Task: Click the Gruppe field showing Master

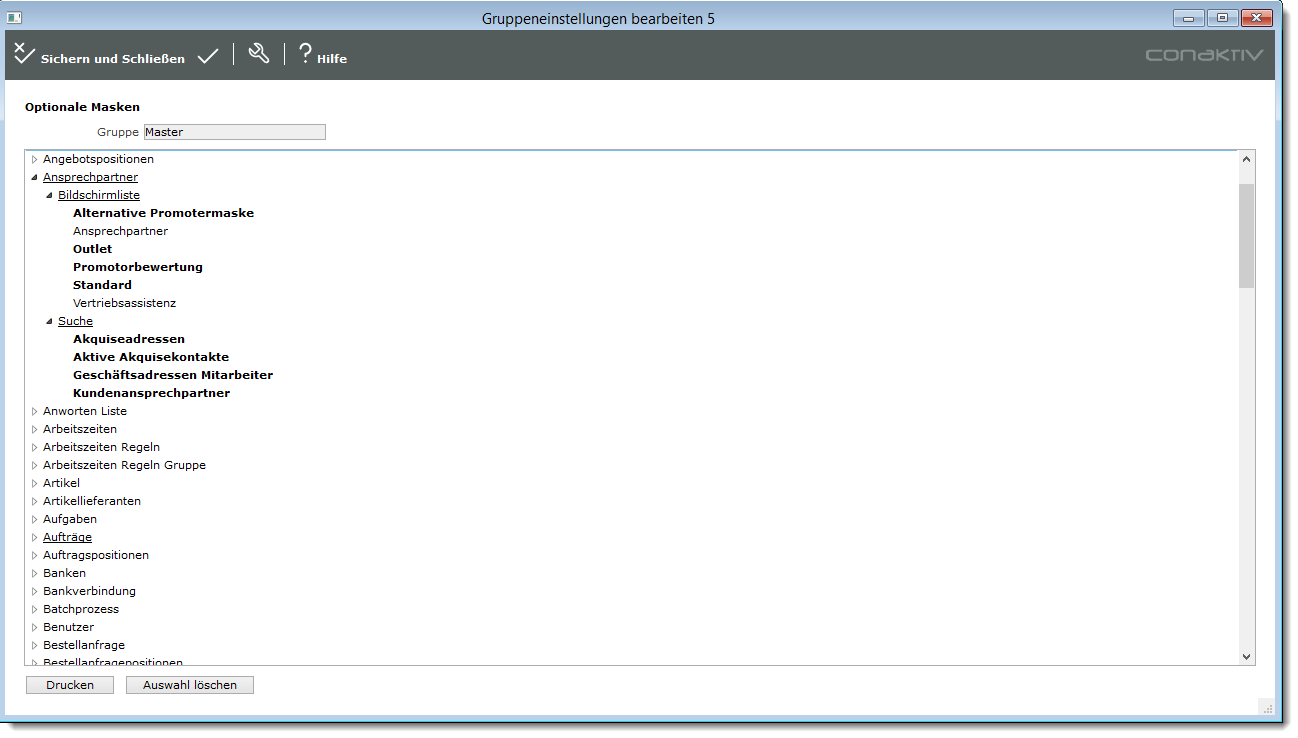Action: [234, 132]
